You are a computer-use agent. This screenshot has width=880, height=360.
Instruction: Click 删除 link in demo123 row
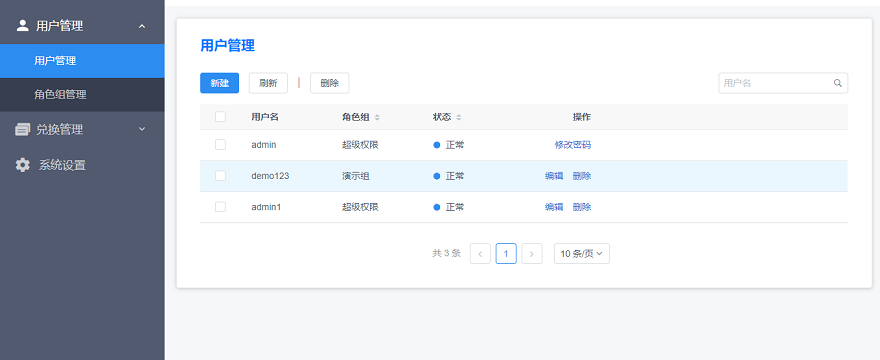[x=581, y=176]
